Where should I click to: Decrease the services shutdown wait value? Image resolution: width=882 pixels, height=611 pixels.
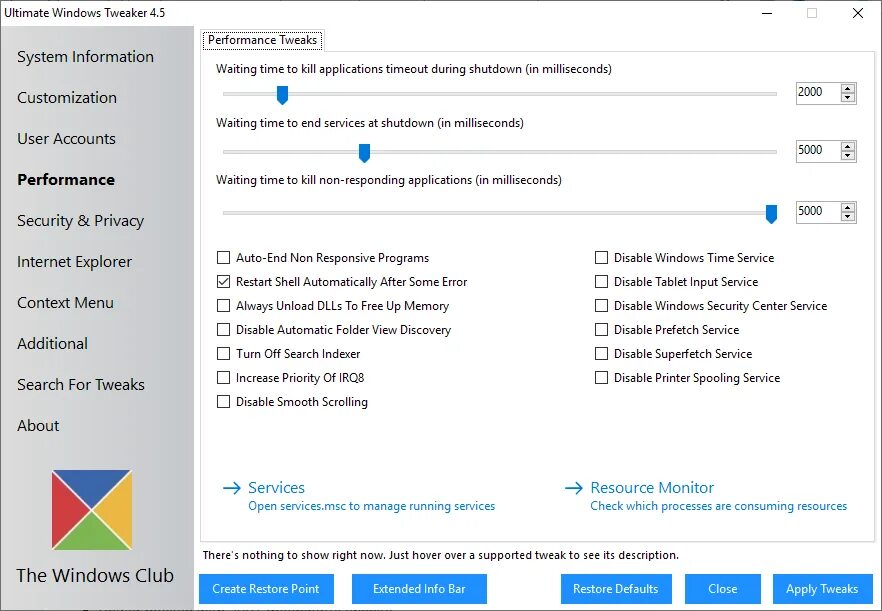click(x=848, y=156)
